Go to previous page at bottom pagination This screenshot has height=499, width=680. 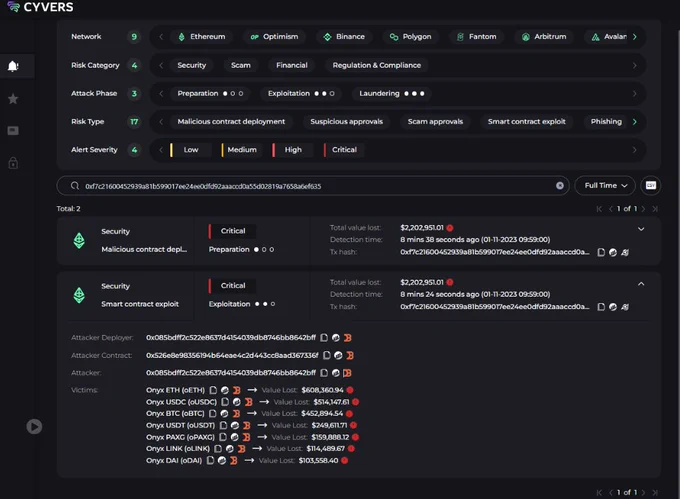[x=611, y=492]
